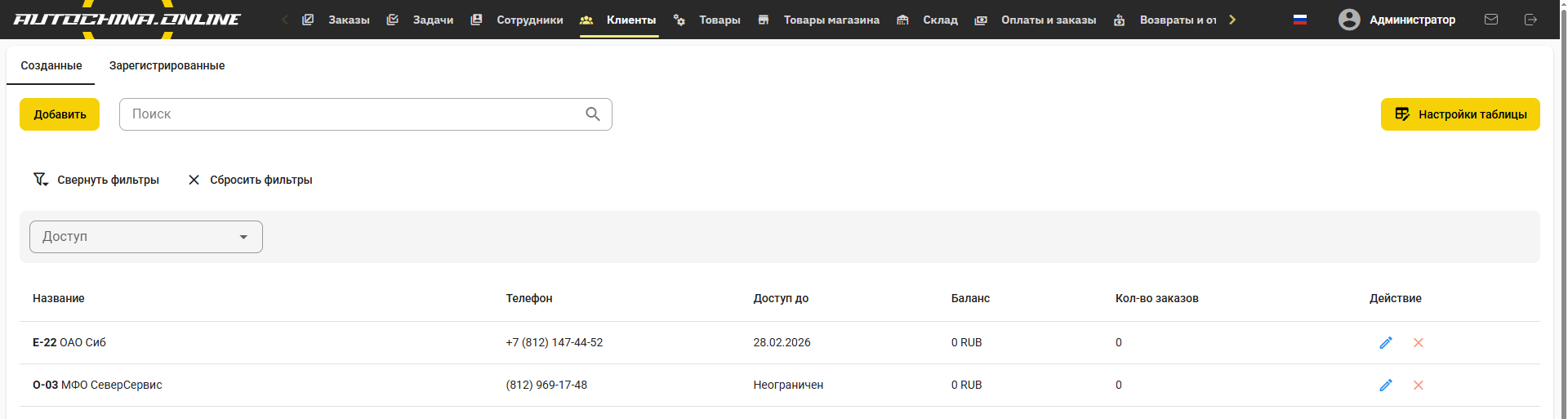Collapse filters via Свернуть фильтры
The image size is (1568, 419).
click(96, 180)
